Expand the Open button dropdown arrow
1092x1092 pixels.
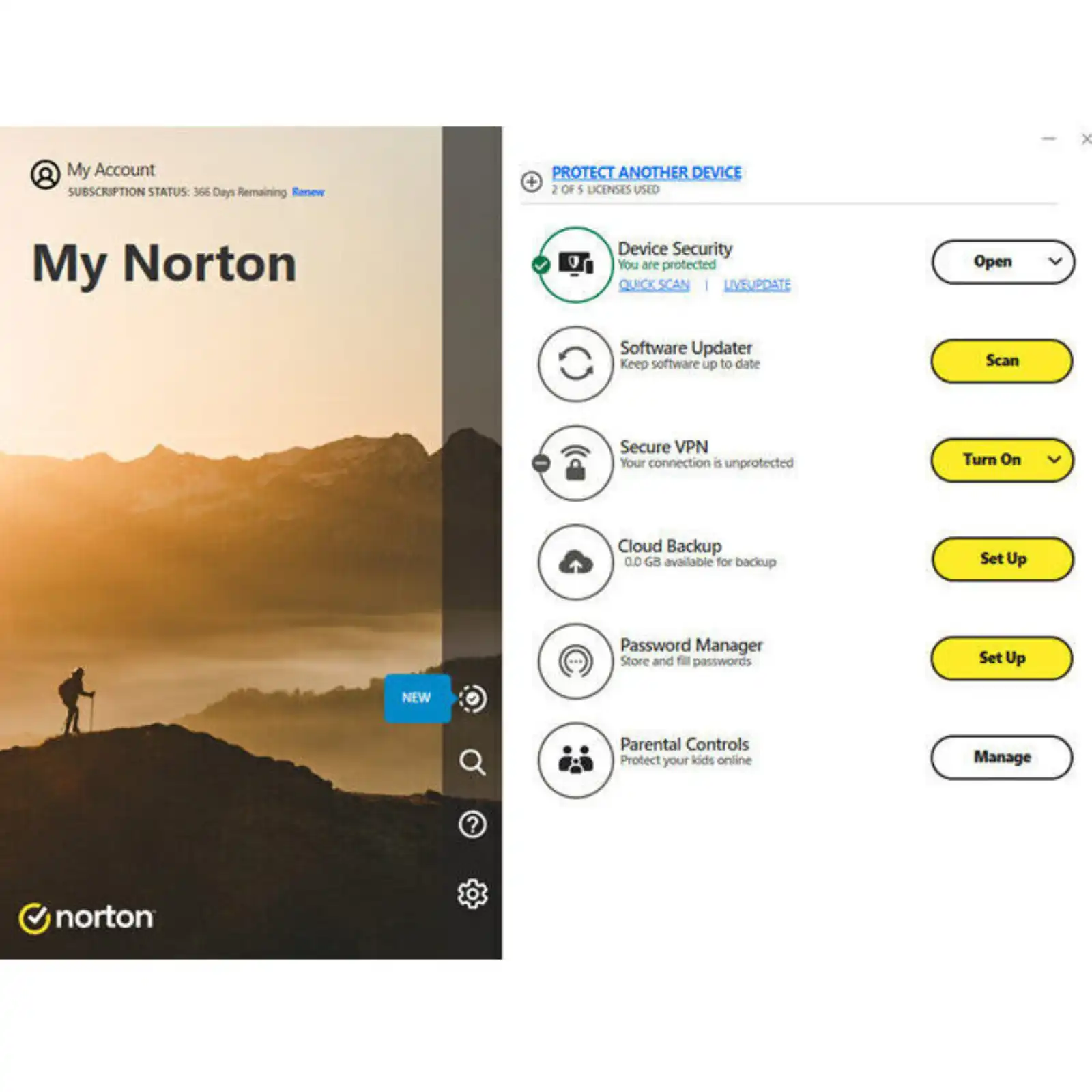point(1055,261)
